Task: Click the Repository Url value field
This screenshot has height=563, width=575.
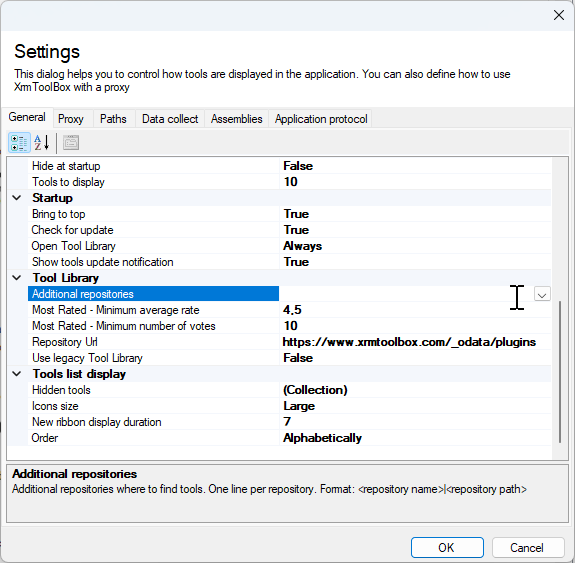Action: [x=415, y=342]
